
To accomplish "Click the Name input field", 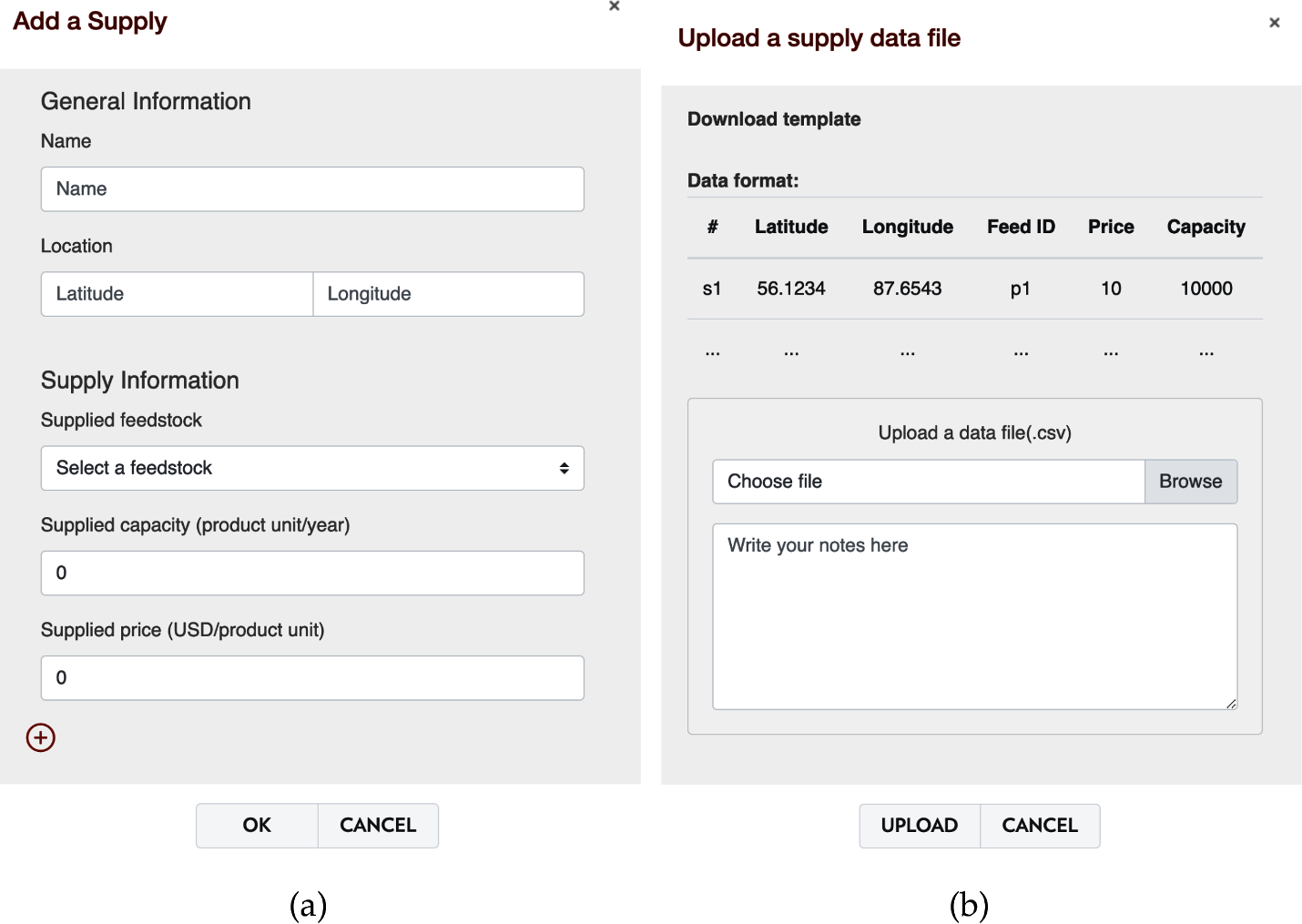I will (312, 189).
